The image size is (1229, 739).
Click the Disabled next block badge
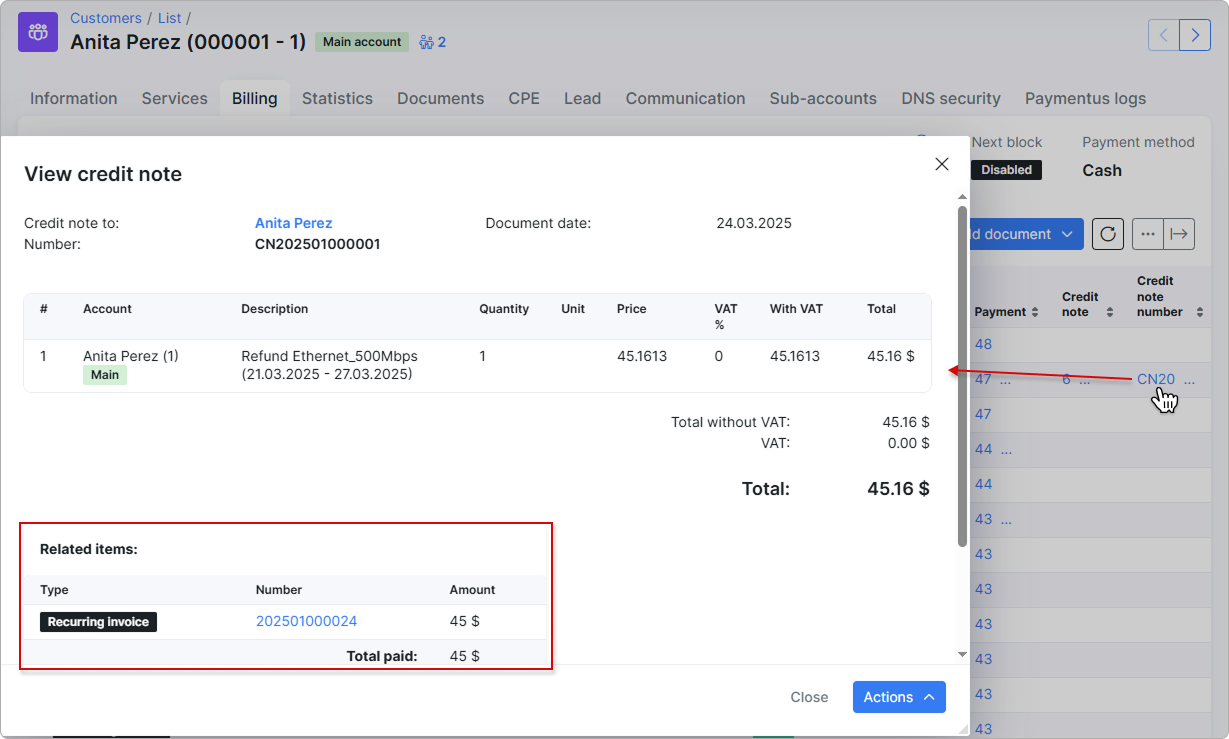tap(1006, 170)
